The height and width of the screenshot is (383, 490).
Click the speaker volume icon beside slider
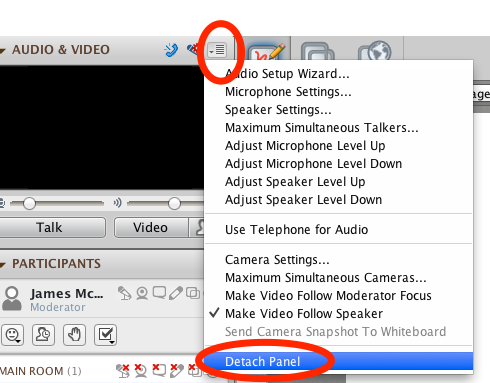[x=117, y=203]
